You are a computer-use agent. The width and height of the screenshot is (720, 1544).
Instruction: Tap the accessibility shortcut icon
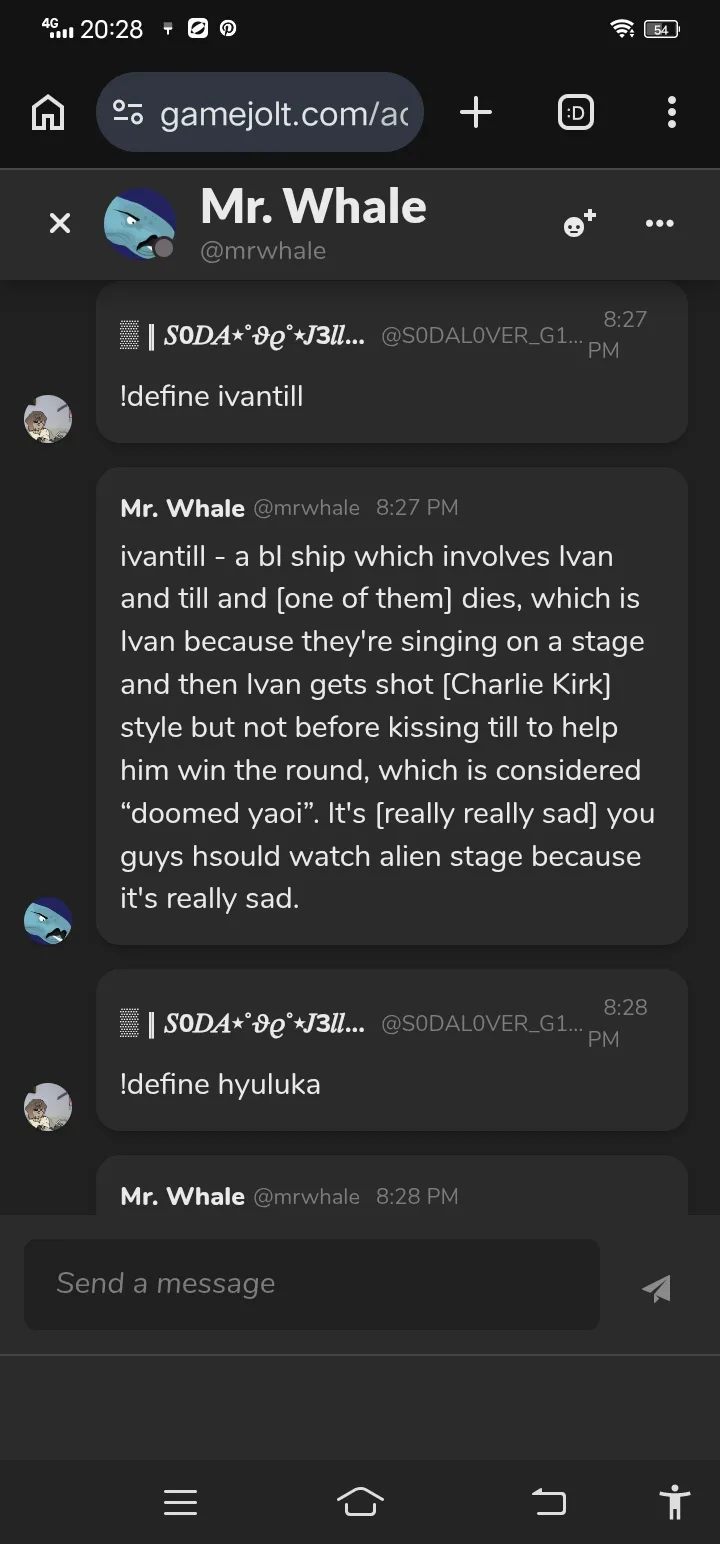tap(675, 1502)
